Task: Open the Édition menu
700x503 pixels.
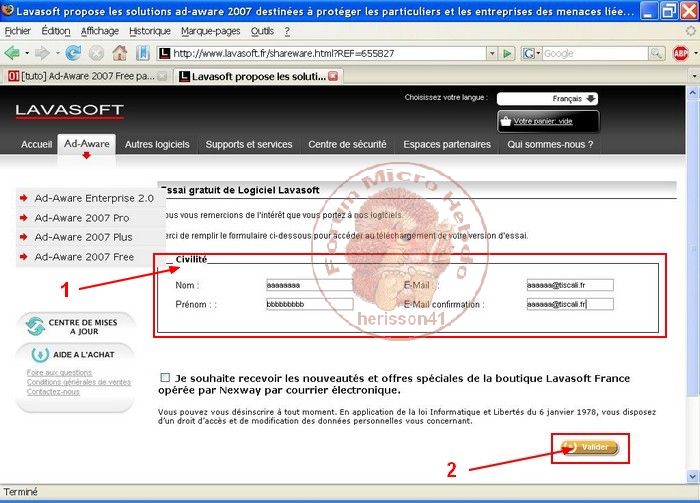Action: click(56, 31)
